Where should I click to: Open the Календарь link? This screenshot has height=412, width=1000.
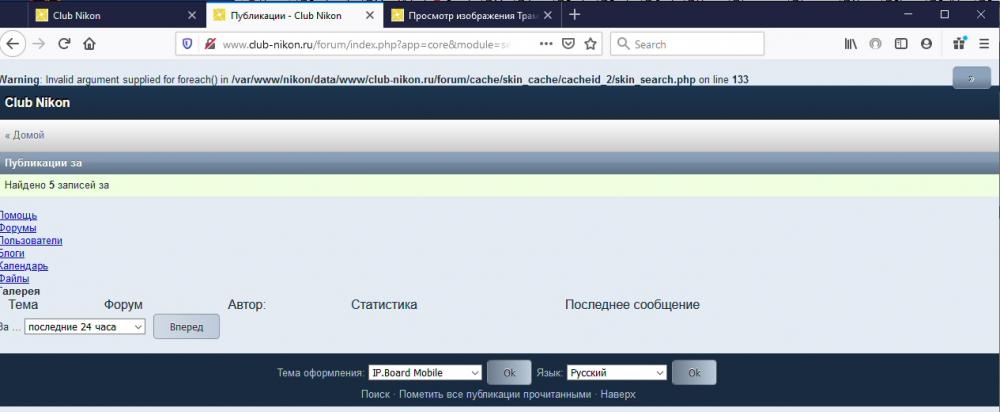click(24, 266)
